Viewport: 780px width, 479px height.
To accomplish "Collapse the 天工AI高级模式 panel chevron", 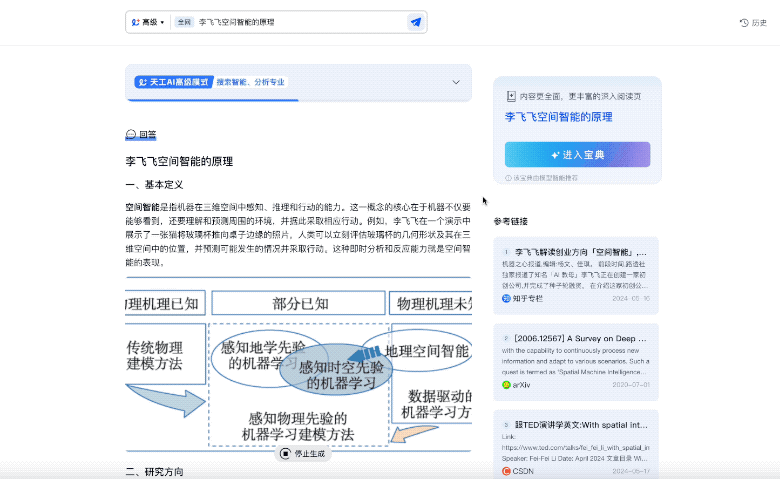I will click(456, 82).
